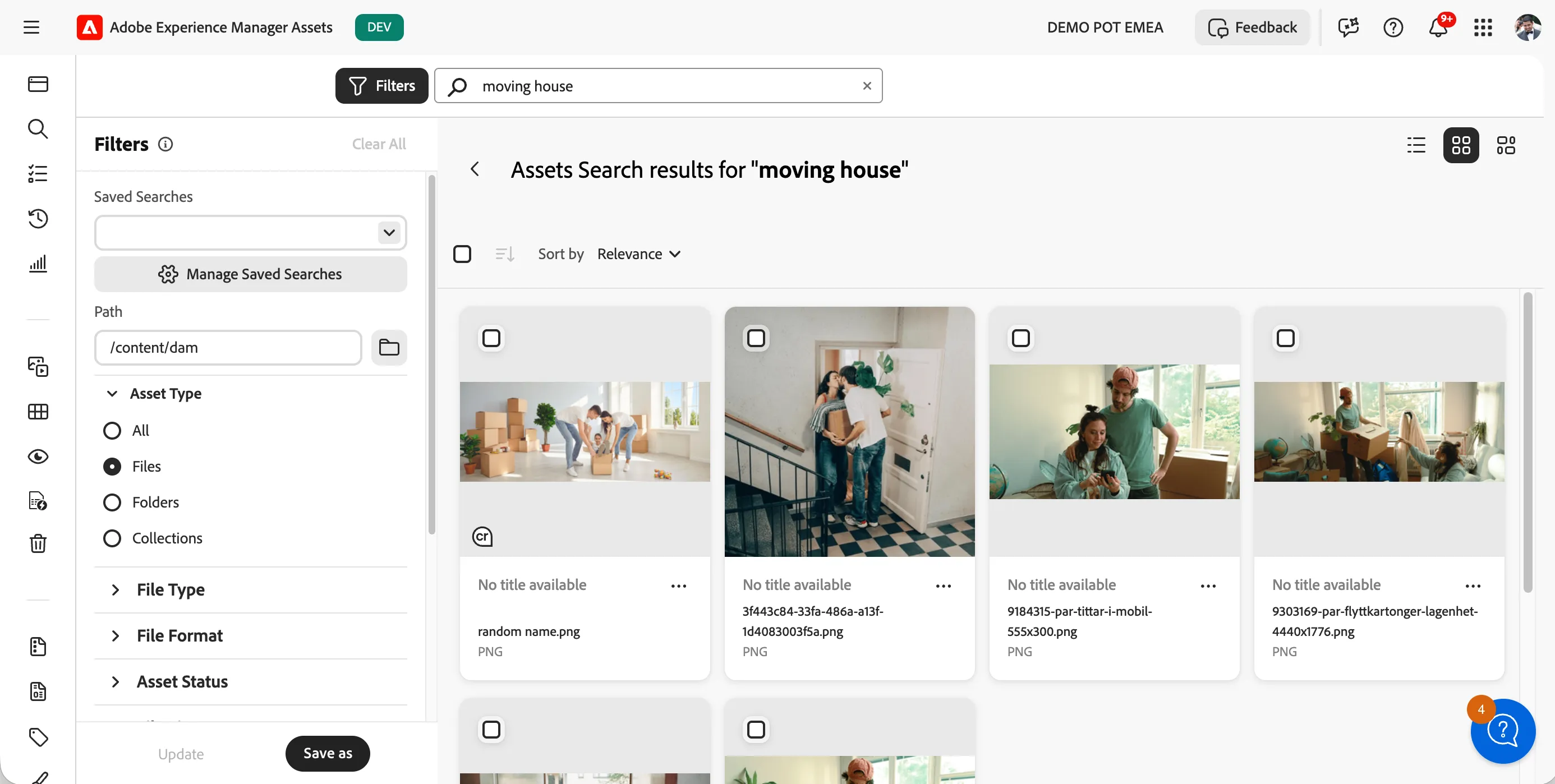Viewport: 1555px width, 784px height.
Task: Click the Adobe logo icon
Action: [x=89, y=27]
